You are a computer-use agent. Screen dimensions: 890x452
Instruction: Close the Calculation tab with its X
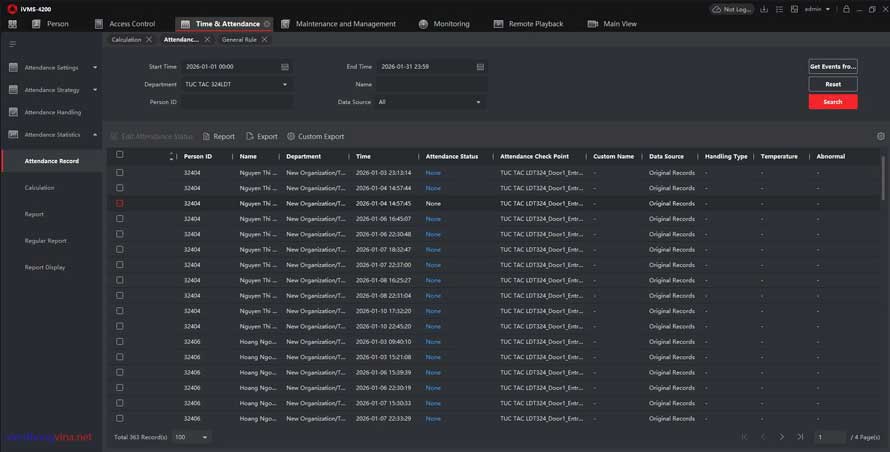[149, 40]
